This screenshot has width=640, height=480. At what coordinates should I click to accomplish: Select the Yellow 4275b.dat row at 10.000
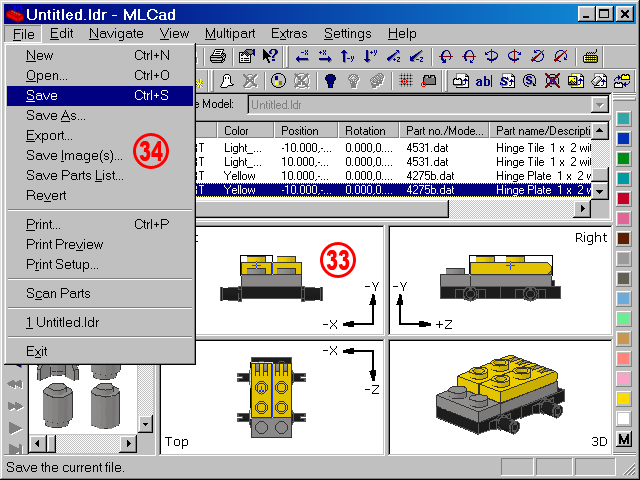pos(394,176)
